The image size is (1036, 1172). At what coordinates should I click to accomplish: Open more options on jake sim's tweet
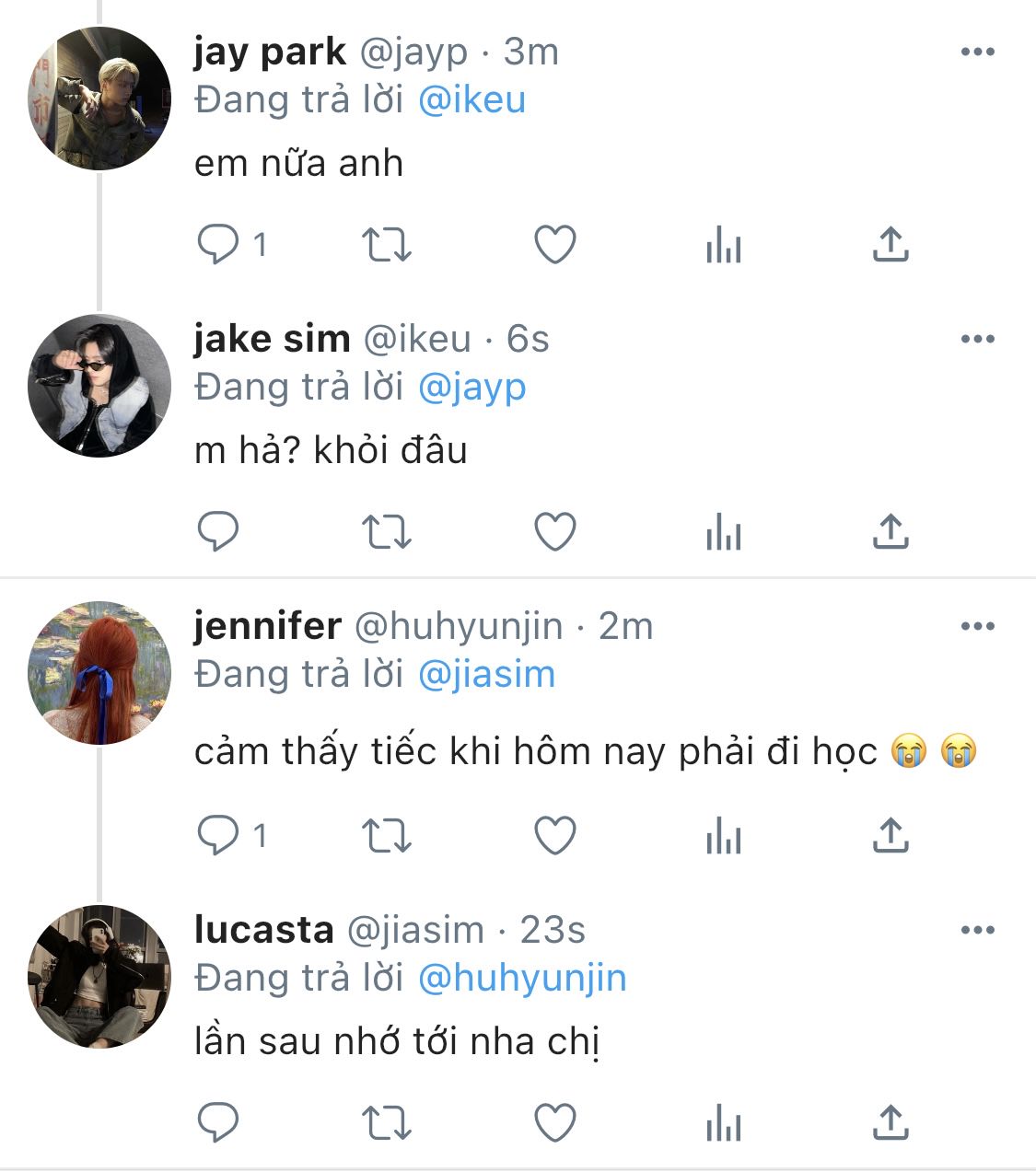pos(977,339)
